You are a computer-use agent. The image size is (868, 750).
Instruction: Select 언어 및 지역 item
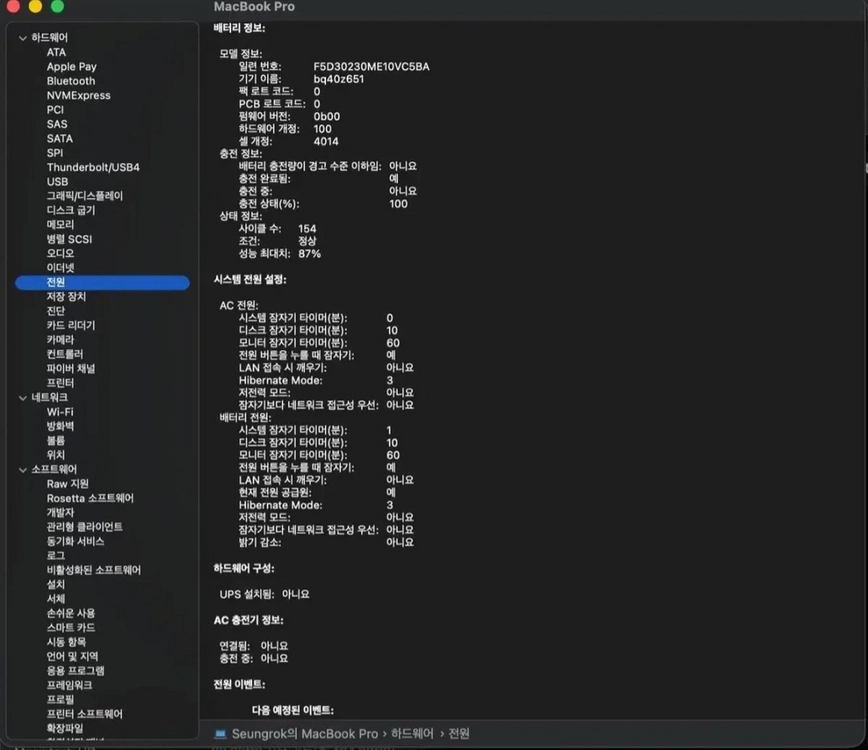(73, 656)
